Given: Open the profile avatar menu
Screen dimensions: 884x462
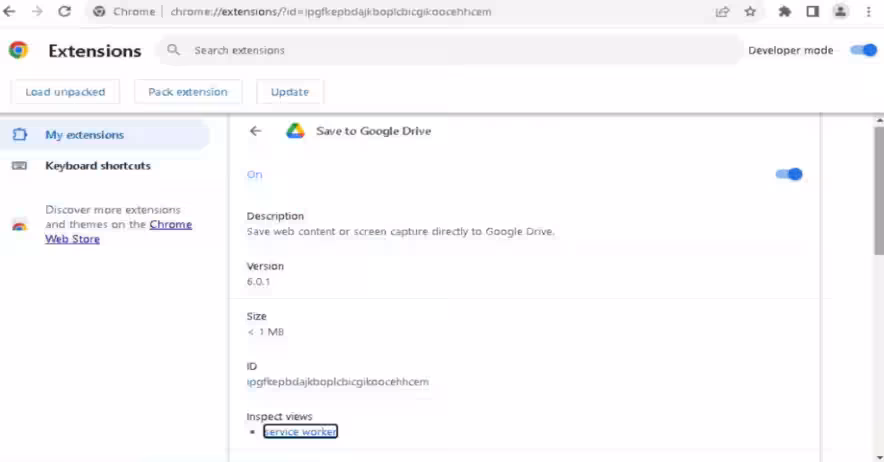Looking at the screenshot, I should 840,11.
